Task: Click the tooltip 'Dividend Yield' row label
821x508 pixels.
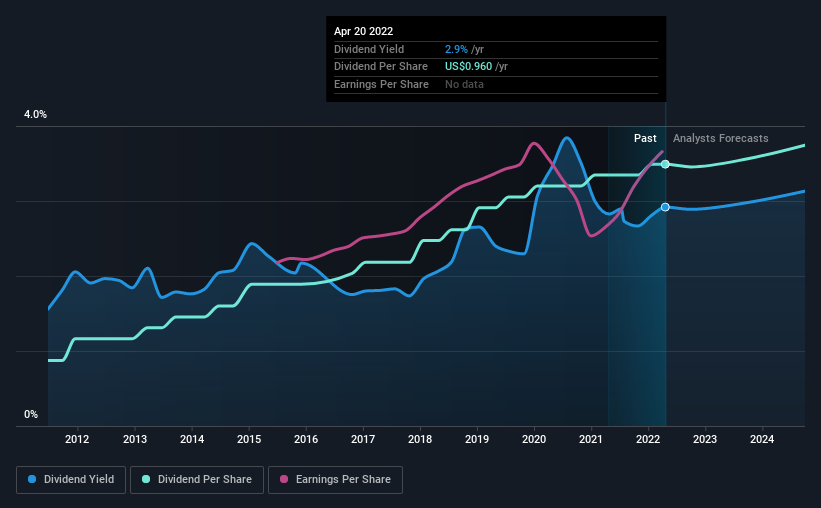Action: 369,49
